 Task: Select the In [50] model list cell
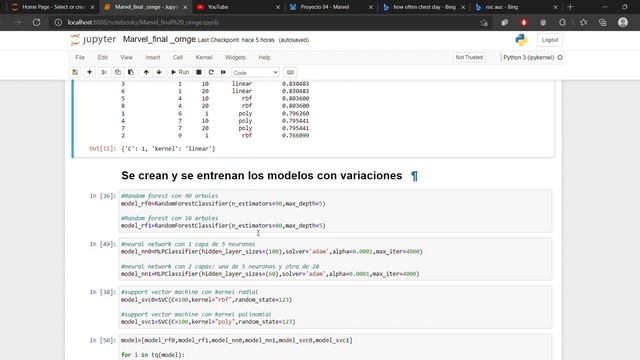coord(335,347)
